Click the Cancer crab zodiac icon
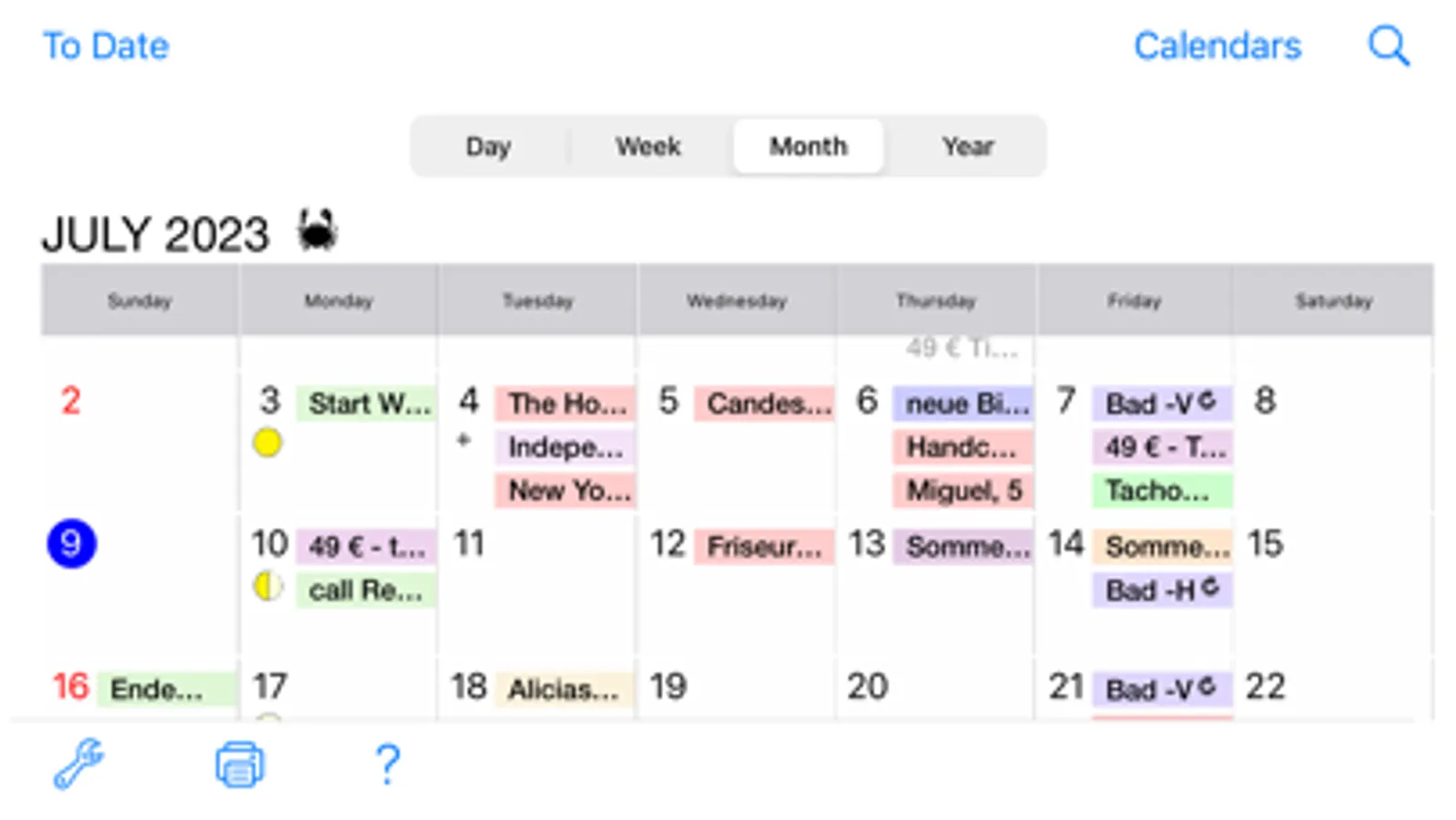This screenshot has width=1456, height=820. [x=318, y=231]
